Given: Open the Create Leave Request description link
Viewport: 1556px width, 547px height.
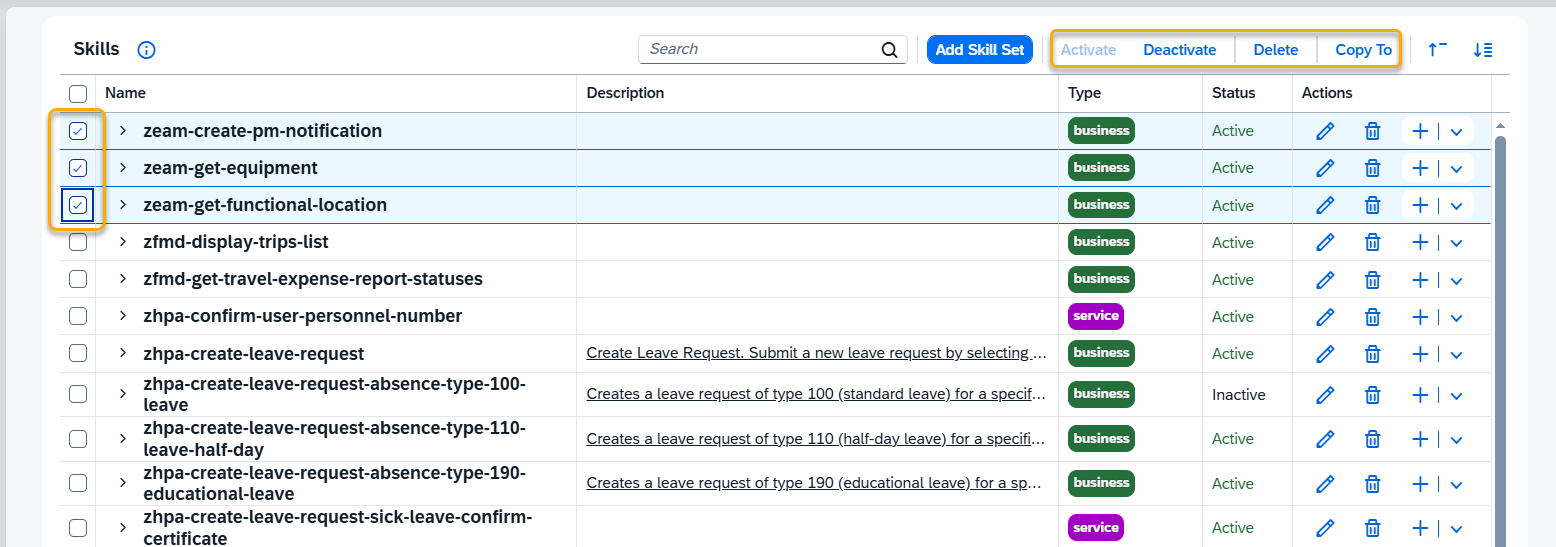Looking at the screenshot, I should 816,353.
